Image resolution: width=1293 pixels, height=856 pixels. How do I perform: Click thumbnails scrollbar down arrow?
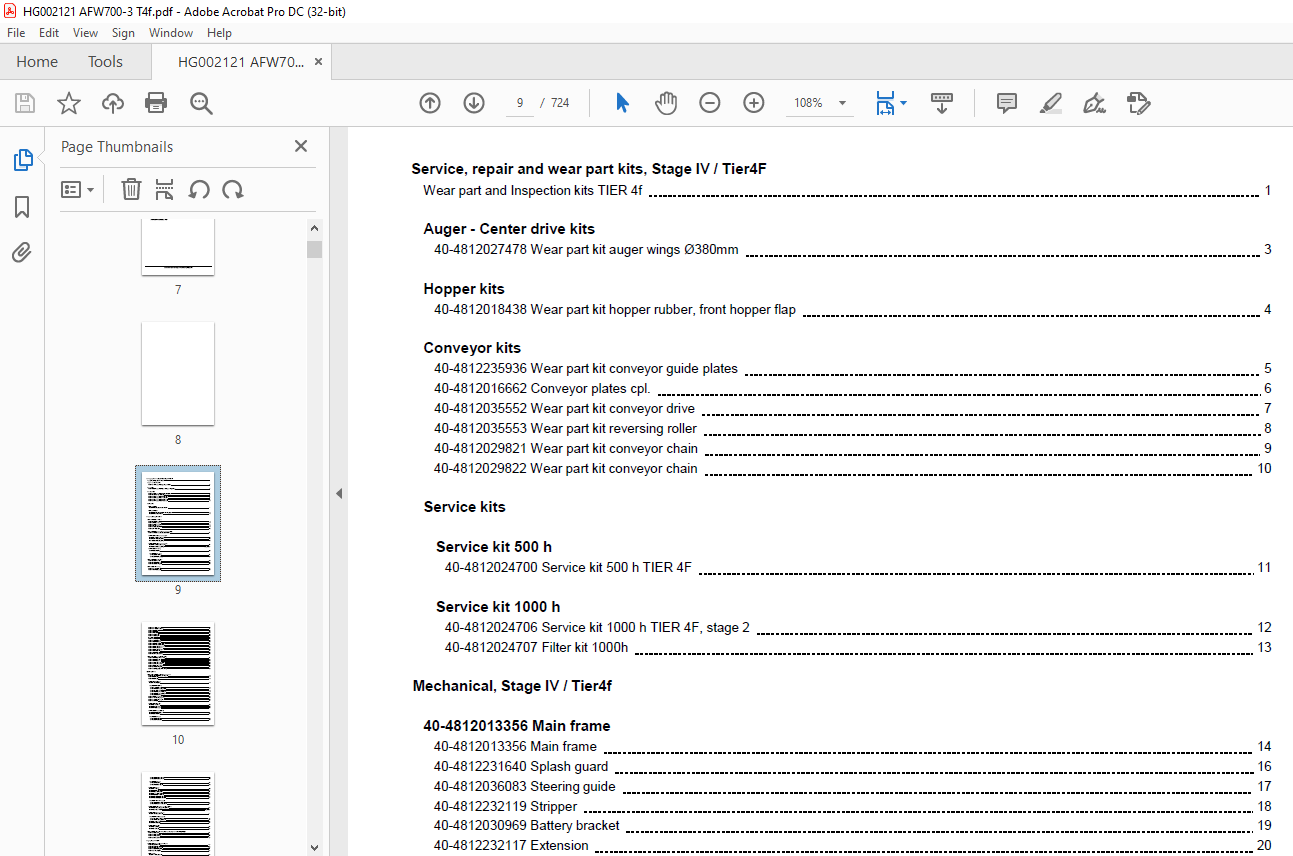pos(315,848)
